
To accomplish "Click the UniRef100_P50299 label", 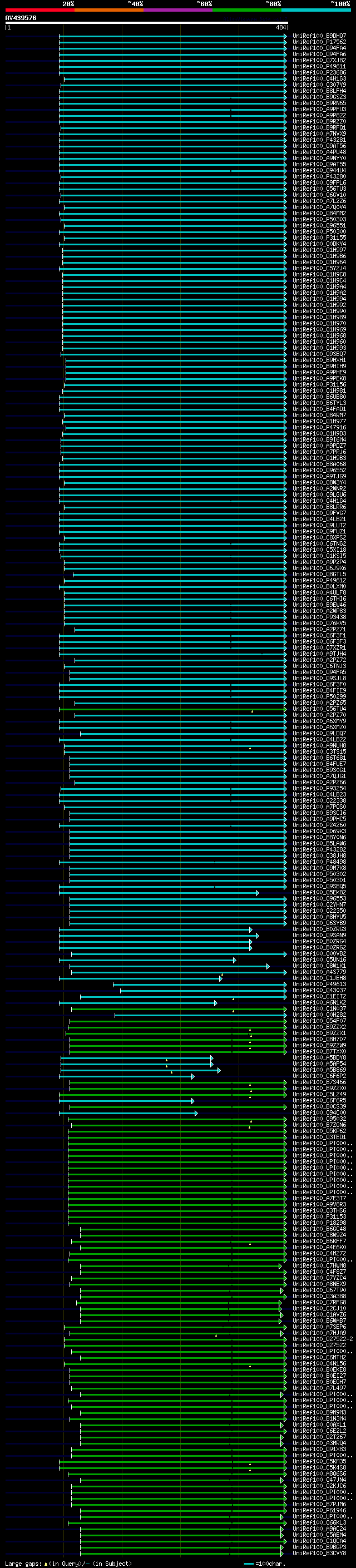I will [319, 696].
